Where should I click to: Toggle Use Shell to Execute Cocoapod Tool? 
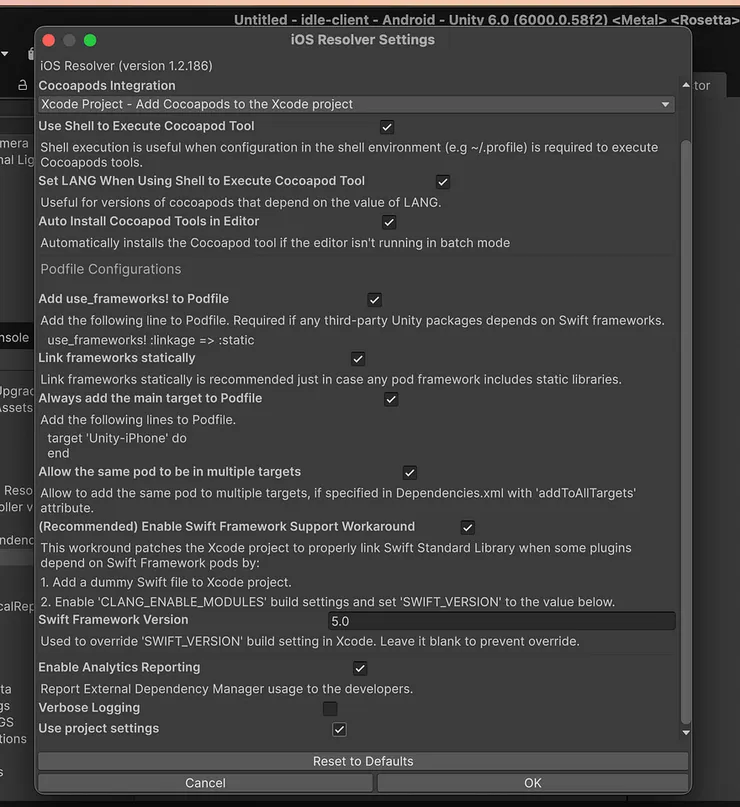387,127
